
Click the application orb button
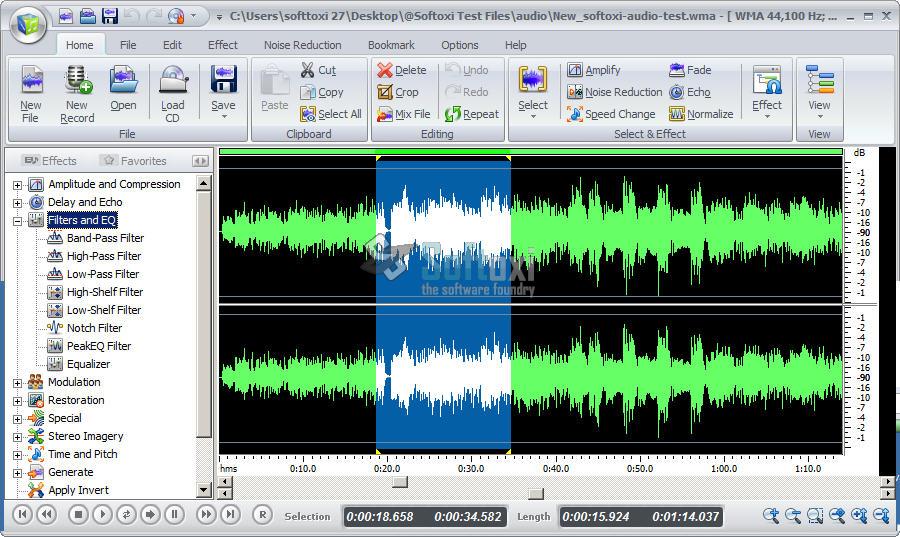(28, 25)
